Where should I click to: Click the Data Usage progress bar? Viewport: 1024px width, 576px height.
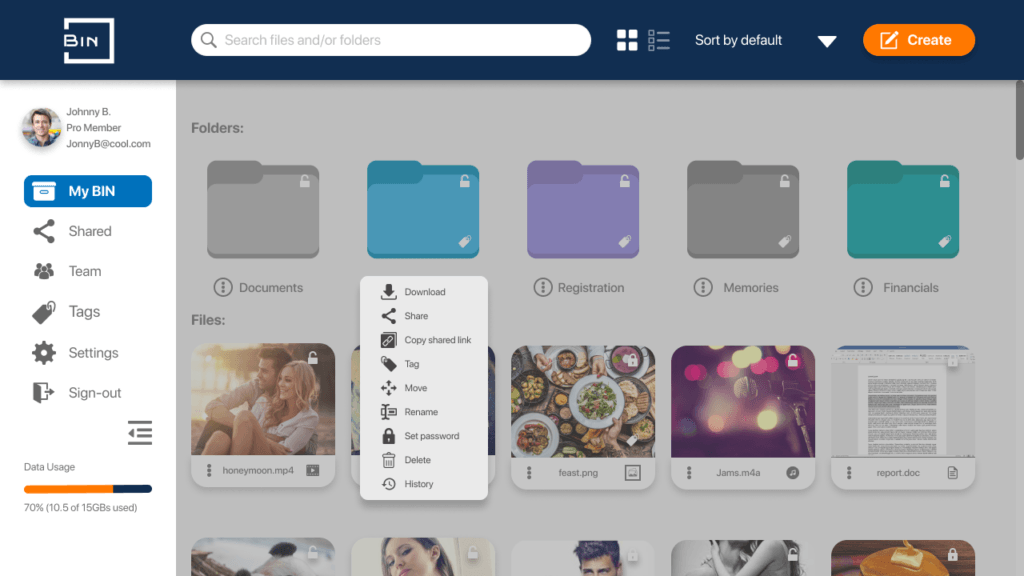87,489
